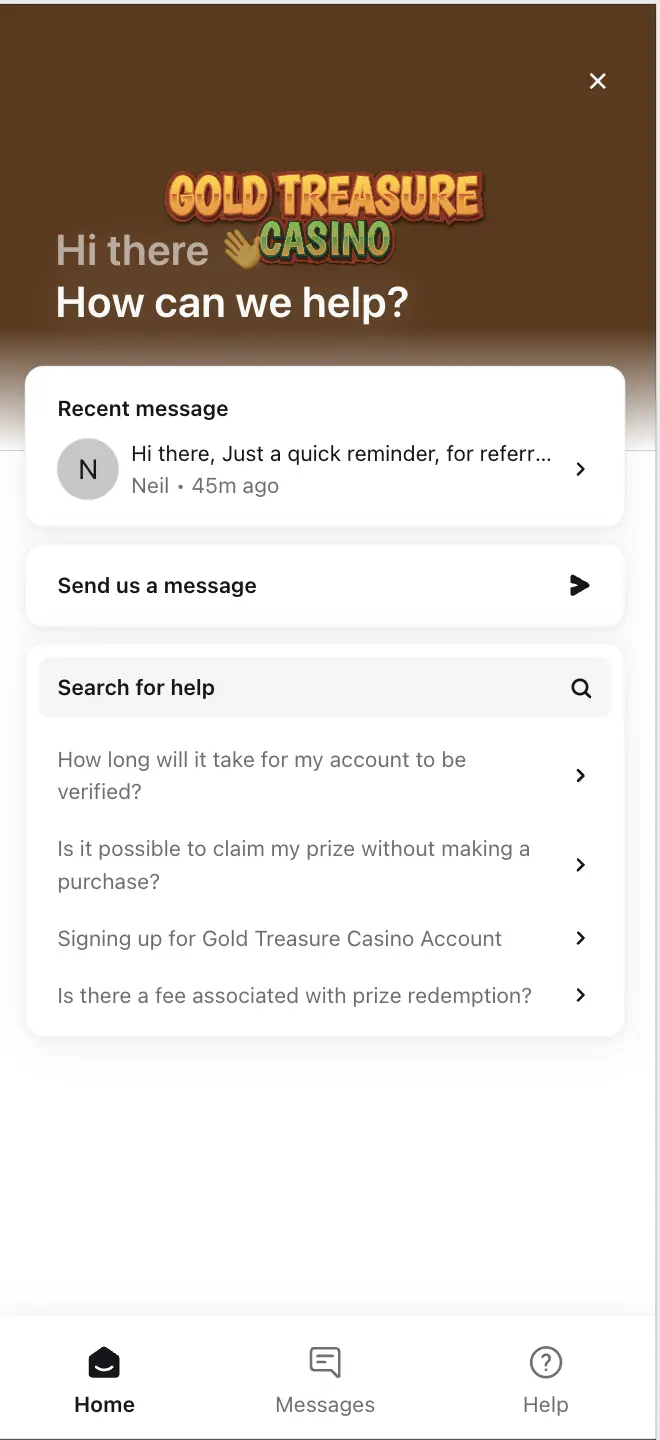Image resolution: width=660 pixels, height=1440 pixels.
Task: Click the Search for help field
Action: pos(300,688)
